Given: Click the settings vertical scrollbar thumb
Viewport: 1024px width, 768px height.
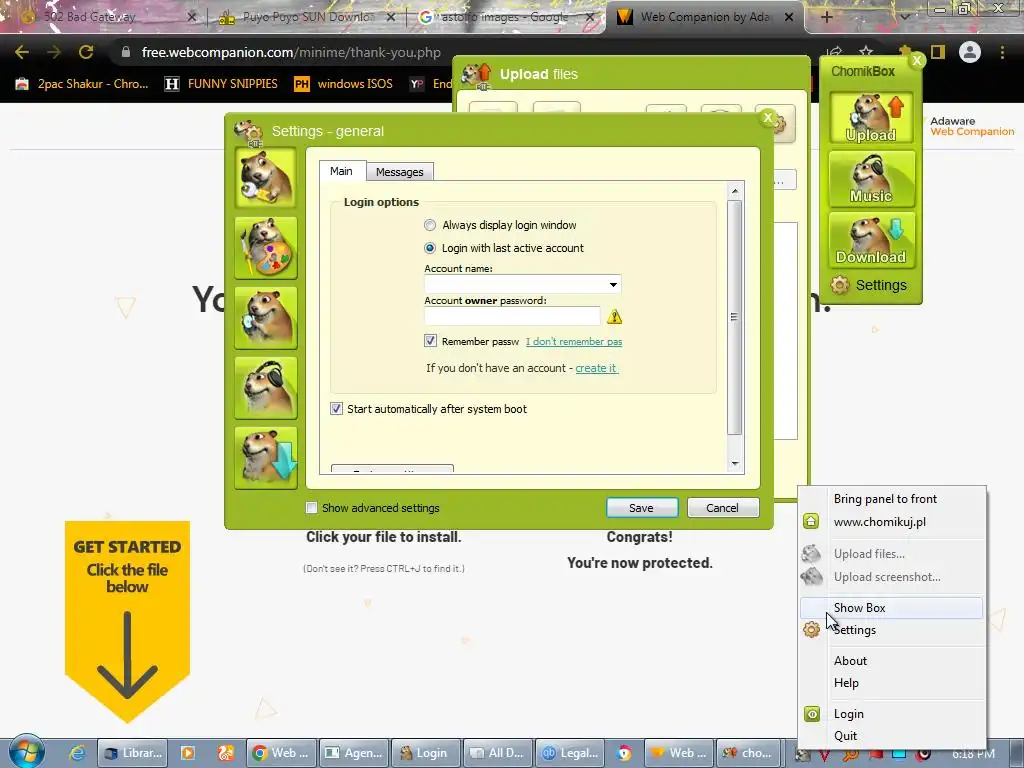Looking at the screenshot, I should click(x=735, y=317).
